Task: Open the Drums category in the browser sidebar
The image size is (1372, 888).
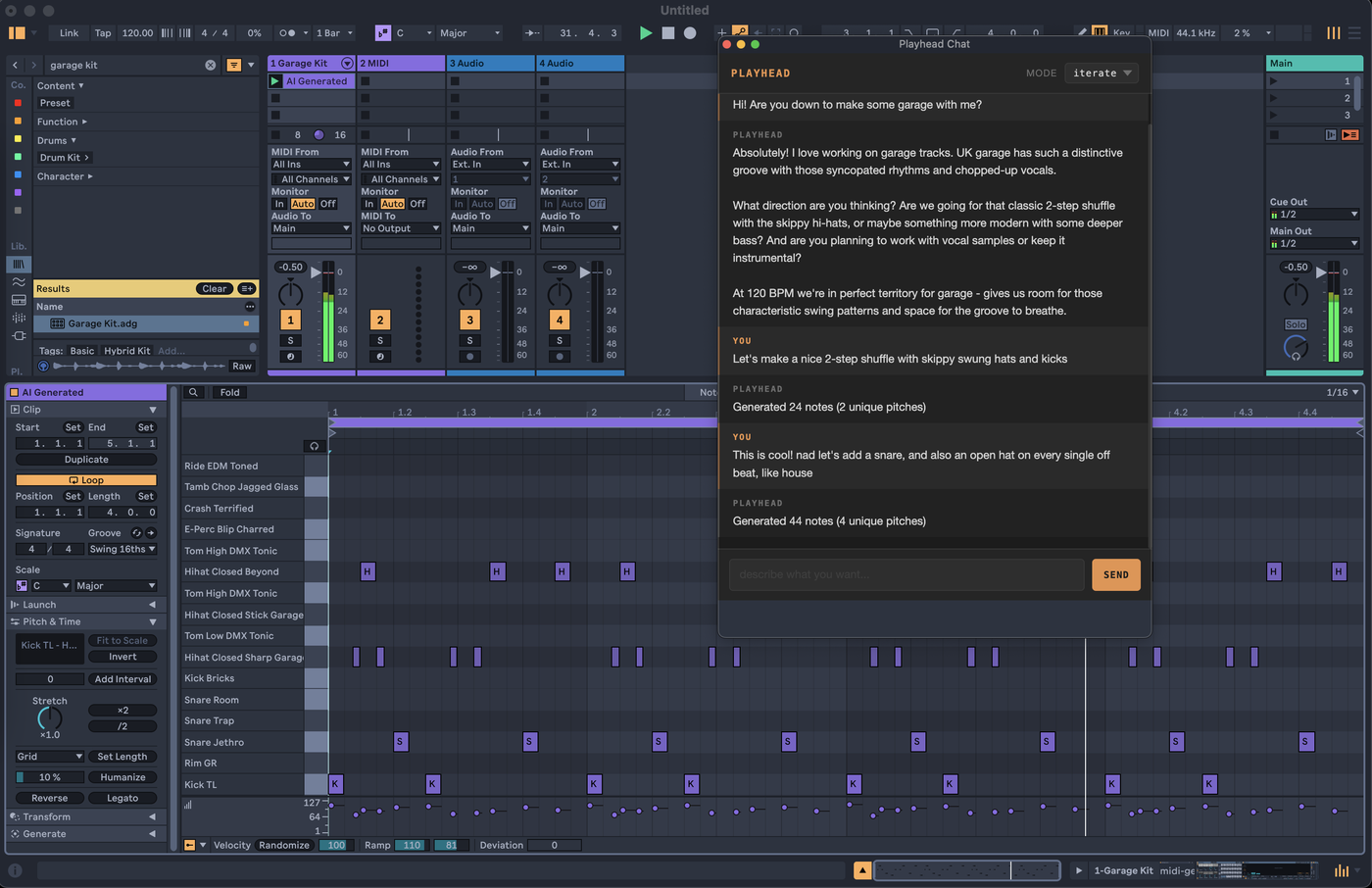Action: (x=54, y=139)
